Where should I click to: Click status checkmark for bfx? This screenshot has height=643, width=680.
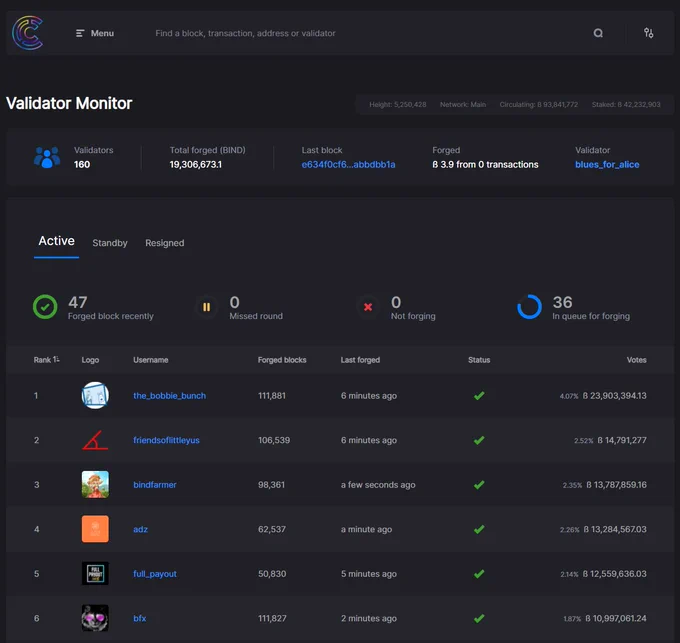(x=479, y=619)
